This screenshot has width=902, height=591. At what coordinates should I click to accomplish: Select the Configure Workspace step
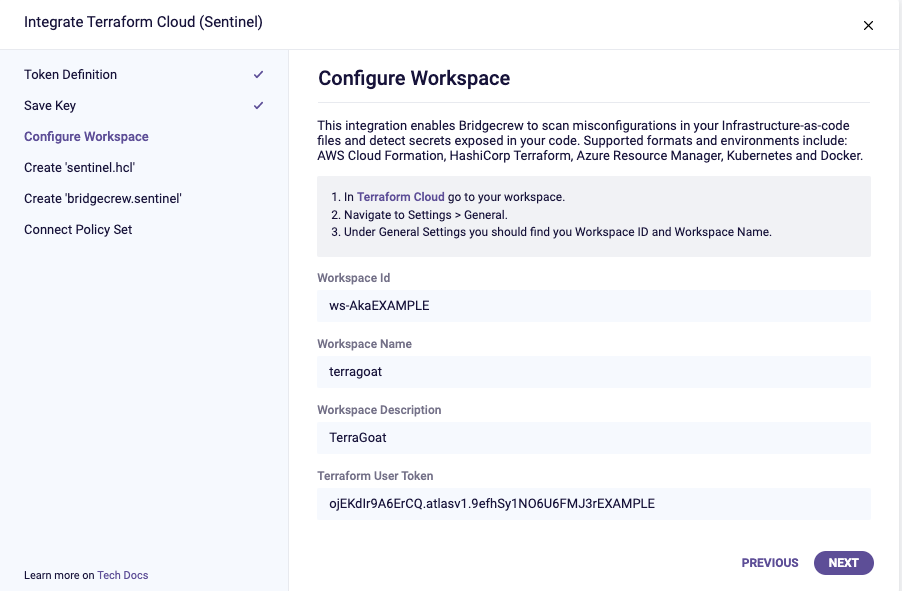(x=86, y=136)
